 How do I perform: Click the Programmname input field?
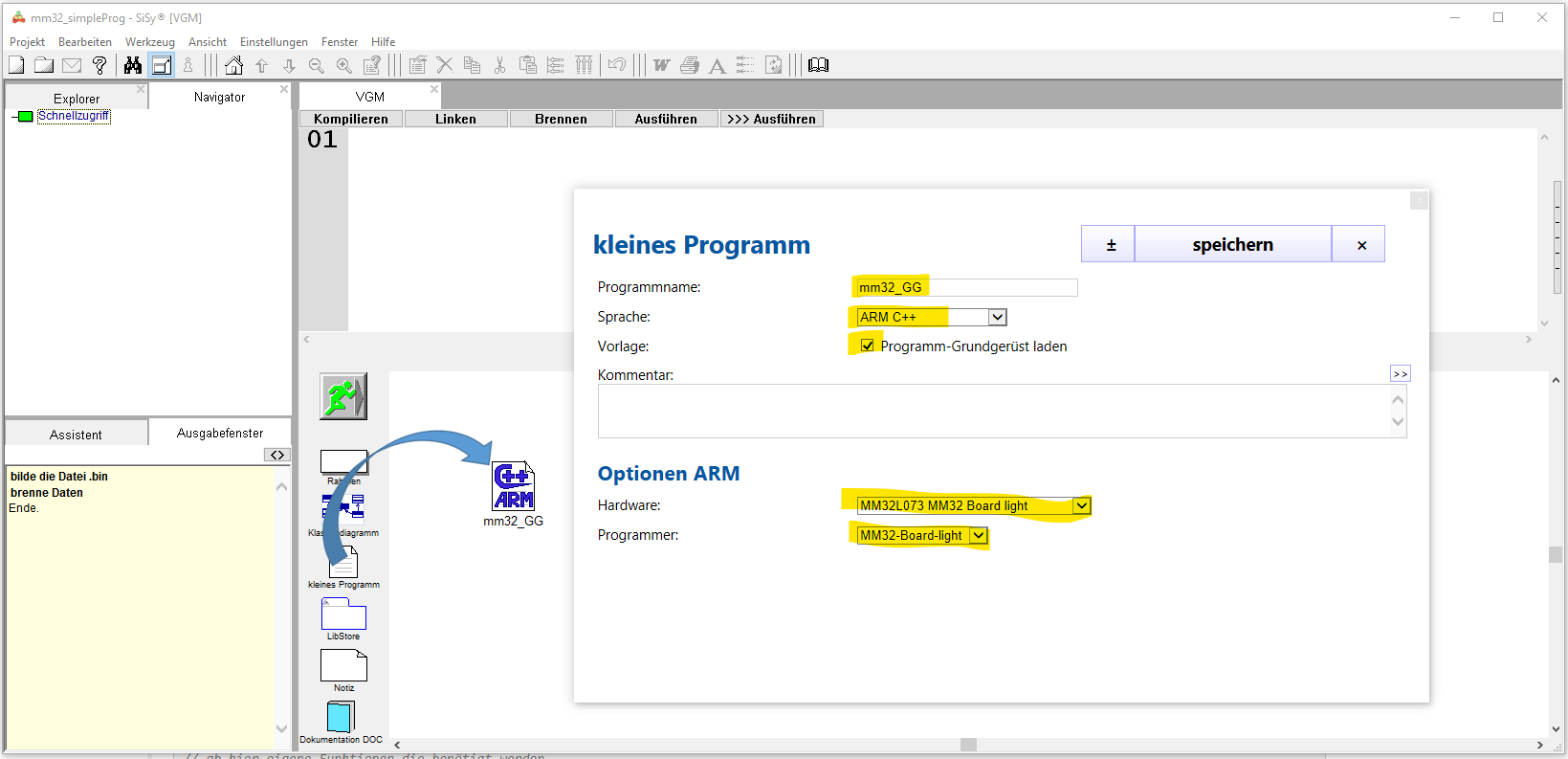pyautogui.click(x=966, y=287)
